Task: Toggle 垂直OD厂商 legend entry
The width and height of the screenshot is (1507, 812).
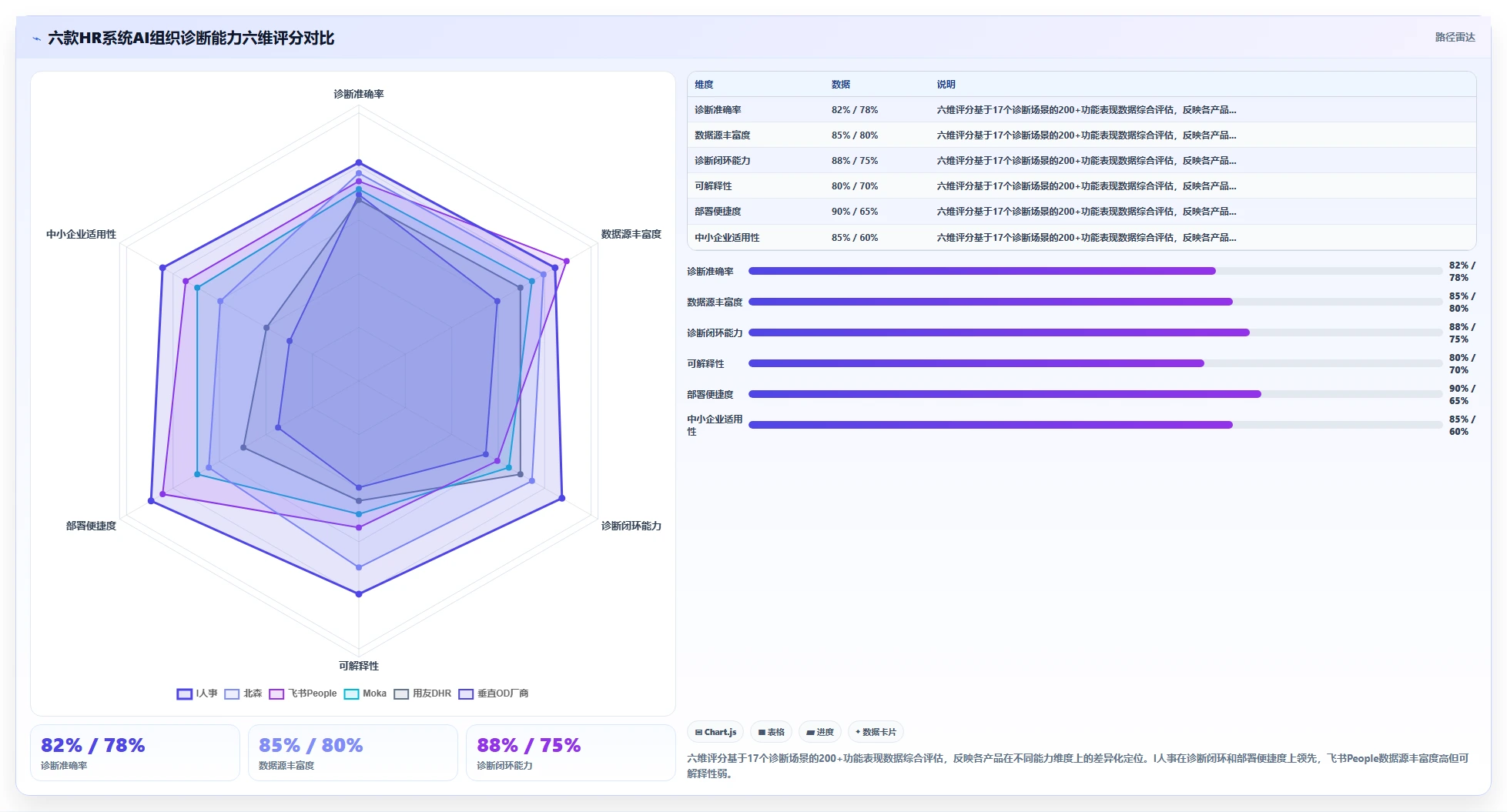Action: pyautogui.click(x=494, y=693)
